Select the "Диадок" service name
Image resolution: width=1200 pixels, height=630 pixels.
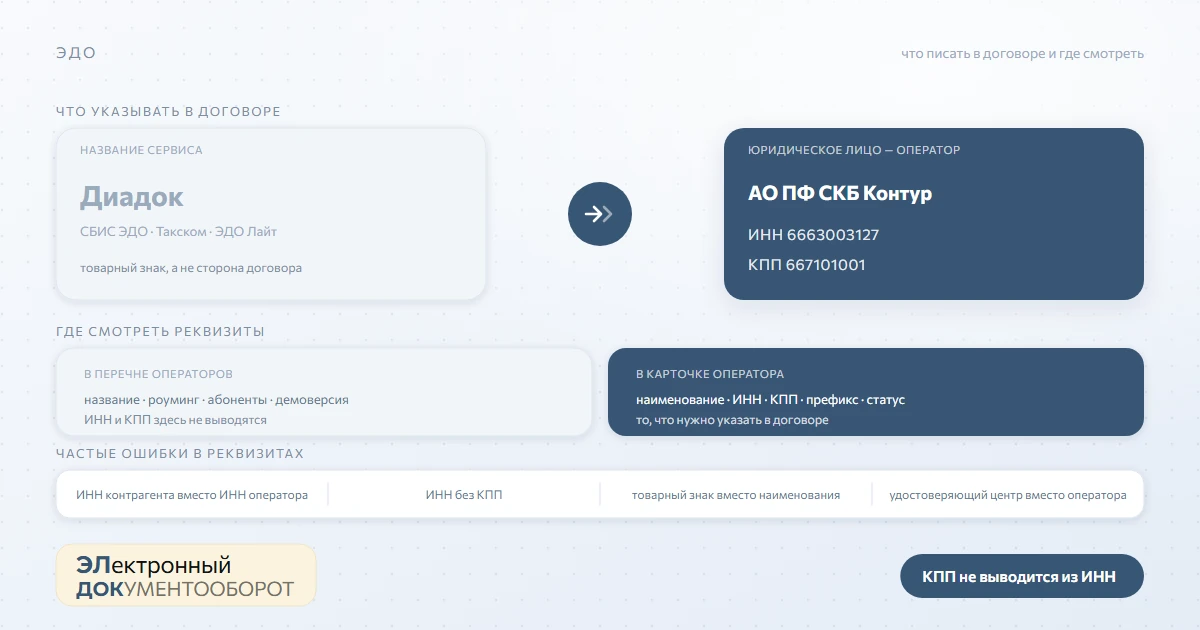132,196
